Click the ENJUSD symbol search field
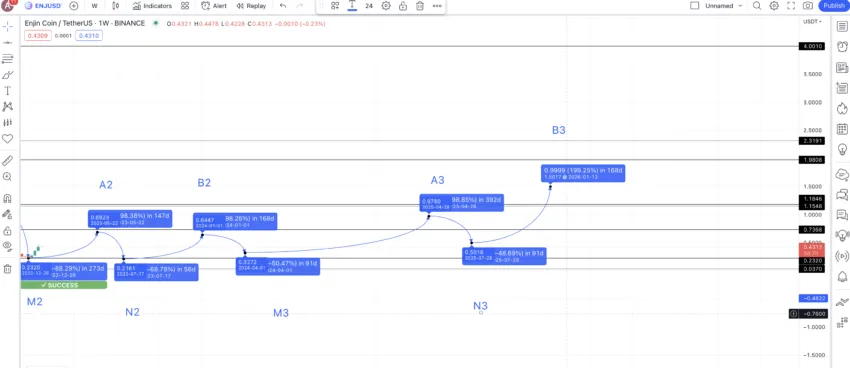 click(43, 6)
